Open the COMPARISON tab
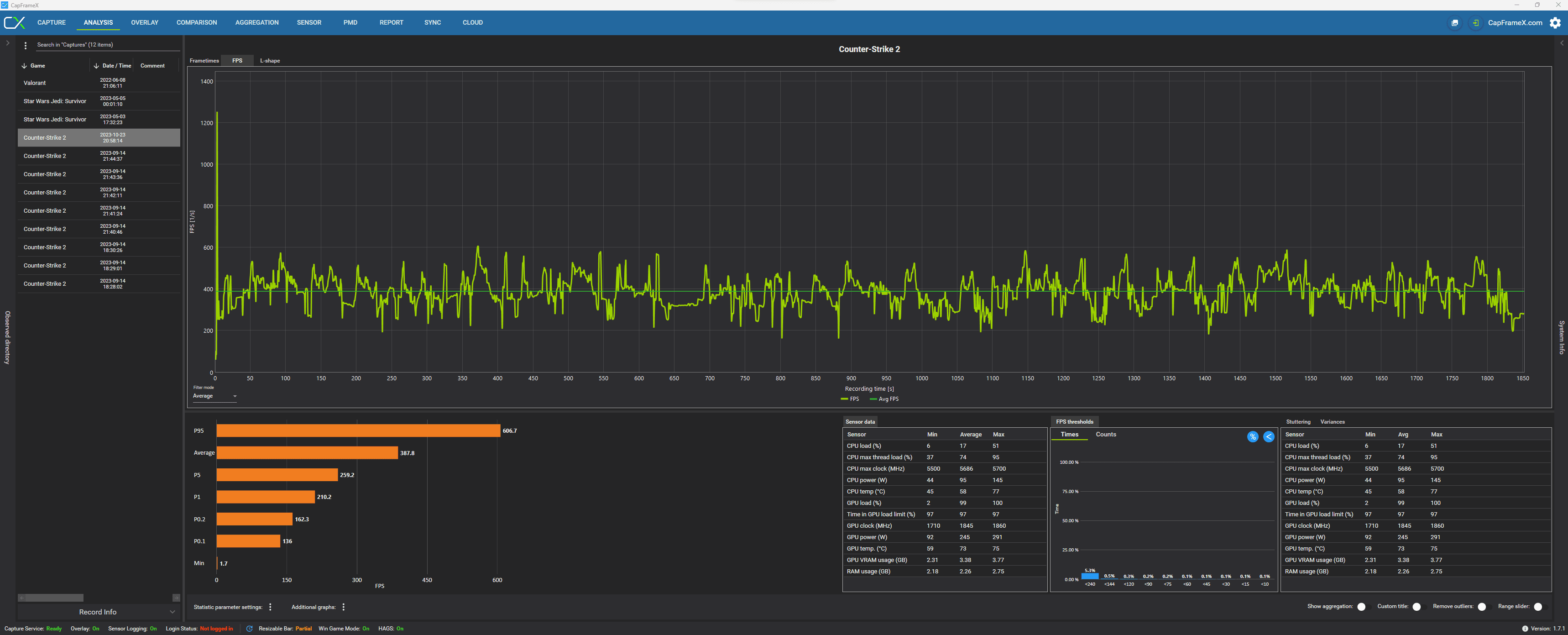The image size is (1568, 635). [x=197, y=22]
